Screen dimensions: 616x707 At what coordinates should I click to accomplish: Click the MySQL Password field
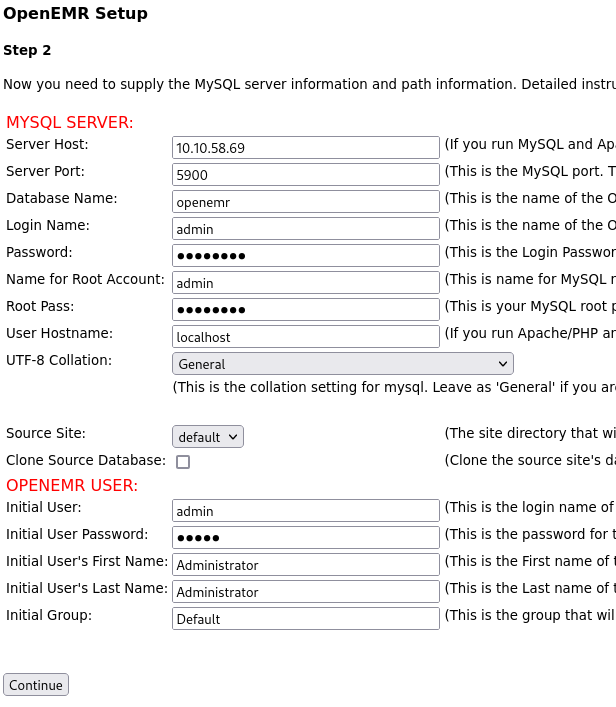[306, 256]
